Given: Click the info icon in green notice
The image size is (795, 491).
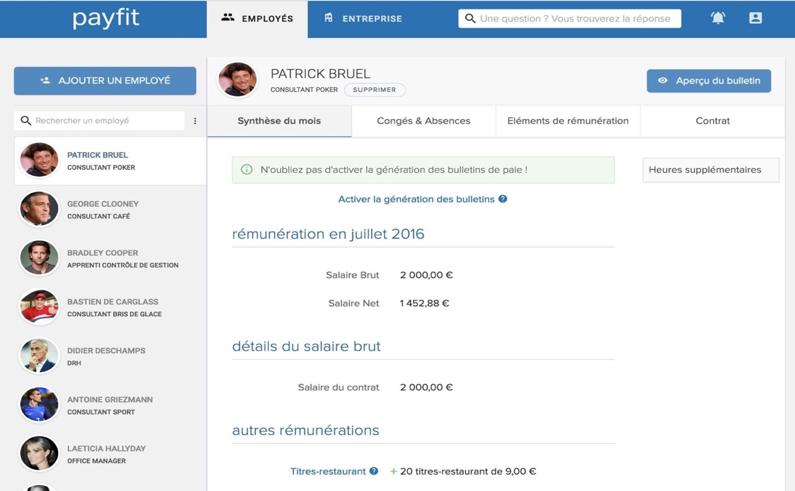Looking at the screenshot, I should pos(246,169).
